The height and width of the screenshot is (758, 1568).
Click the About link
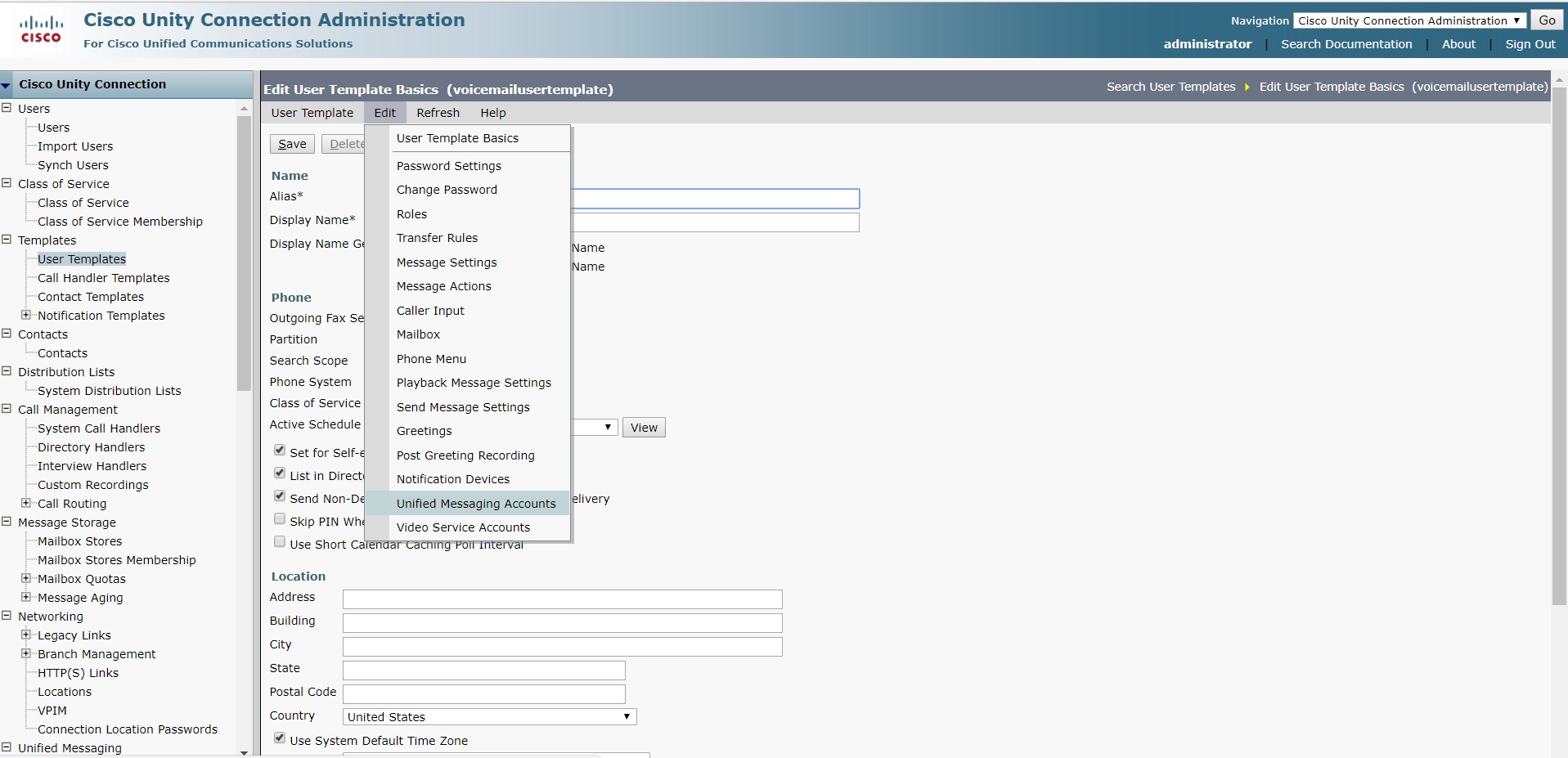tap(1458, 44)
